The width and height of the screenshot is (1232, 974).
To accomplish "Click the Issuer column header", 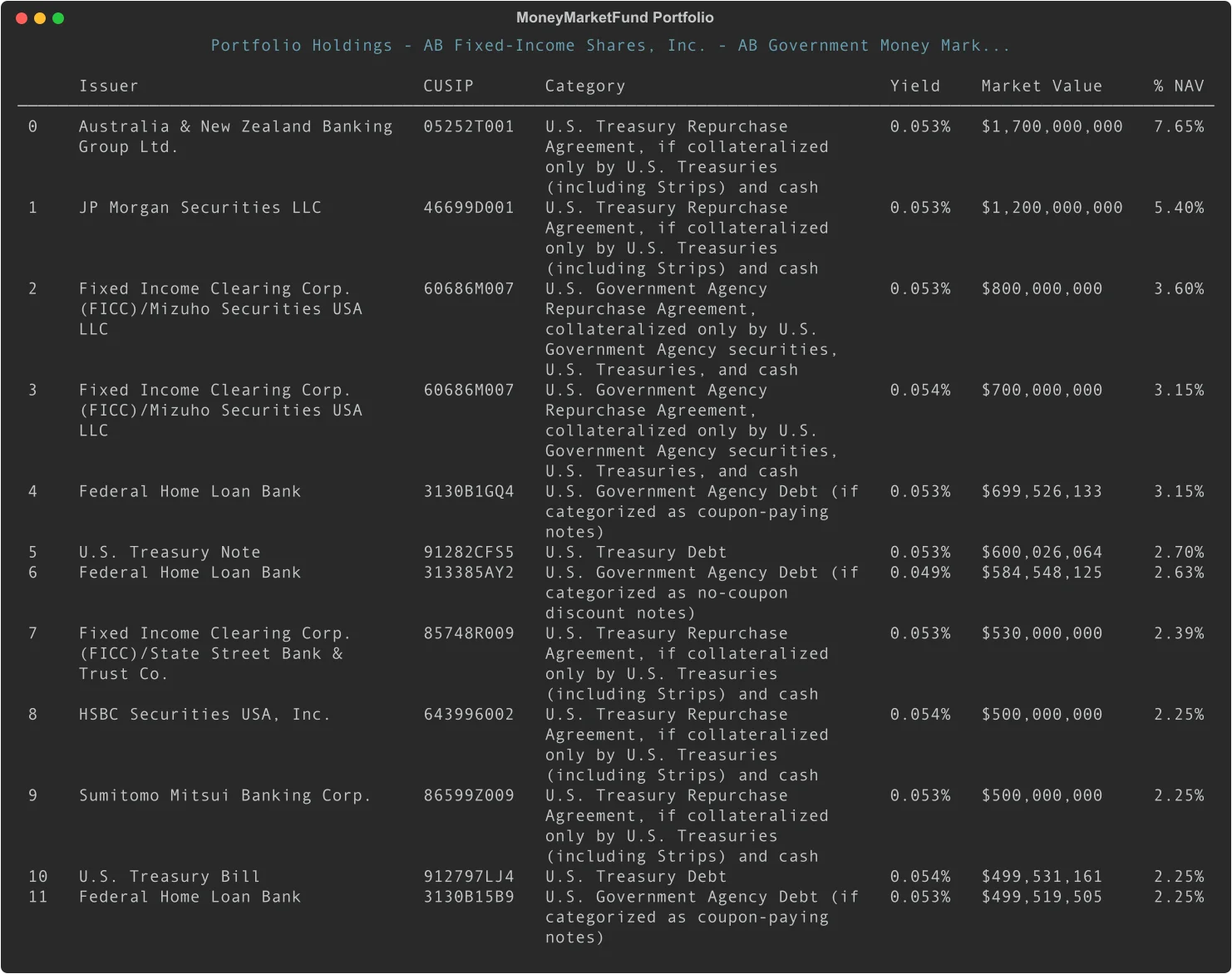I will click(x=109, y=86).
